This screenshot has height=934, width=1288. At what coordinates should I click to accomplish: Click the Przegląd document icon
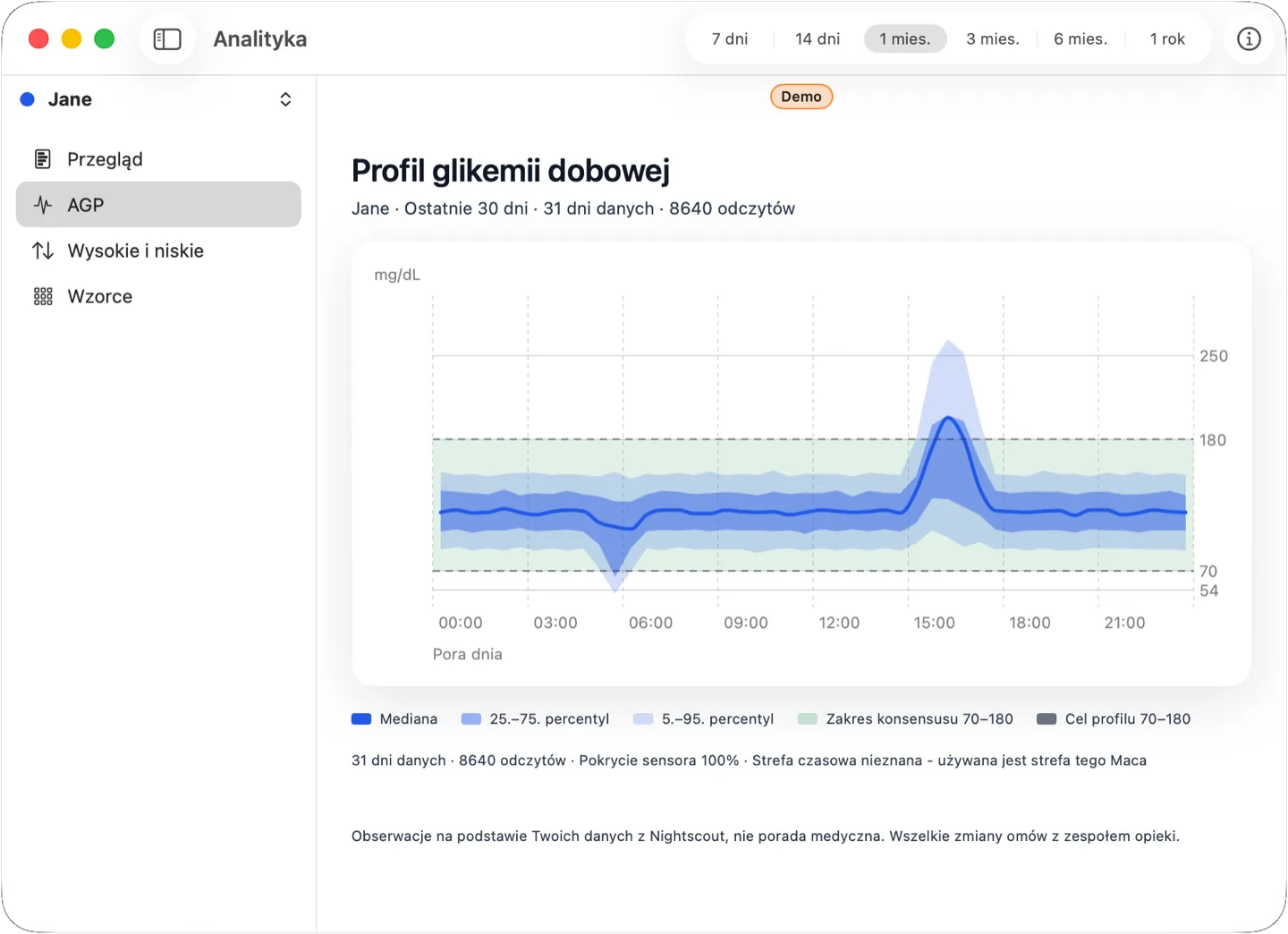[43, 159]
